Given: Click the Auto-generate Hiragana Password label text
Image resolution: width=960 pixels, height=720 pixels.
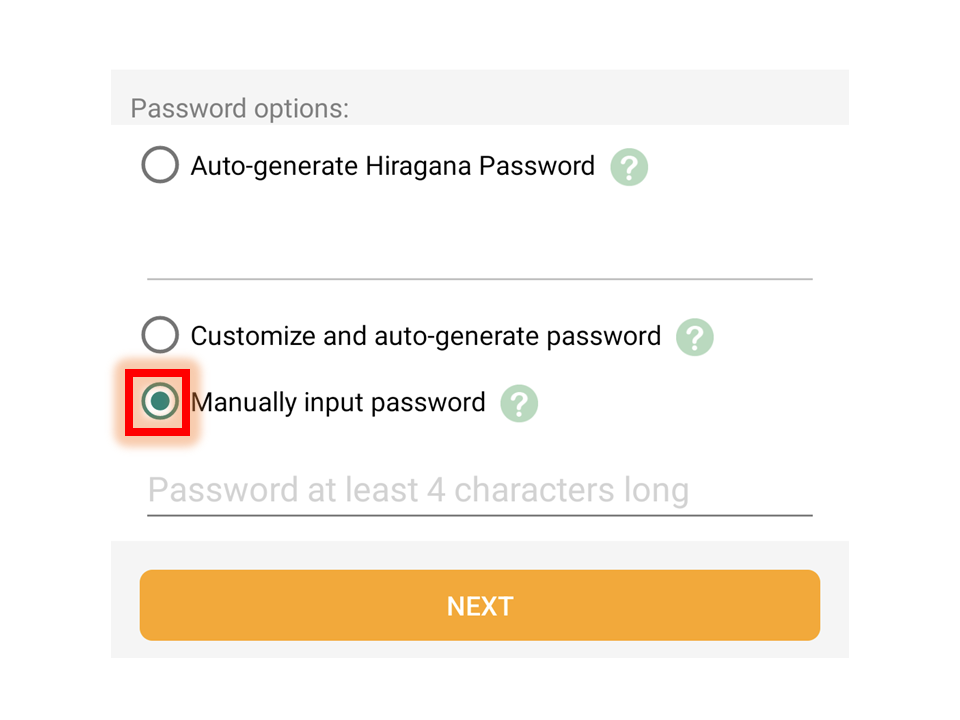Looking at the screenshot, I should (x=392, y=167).
